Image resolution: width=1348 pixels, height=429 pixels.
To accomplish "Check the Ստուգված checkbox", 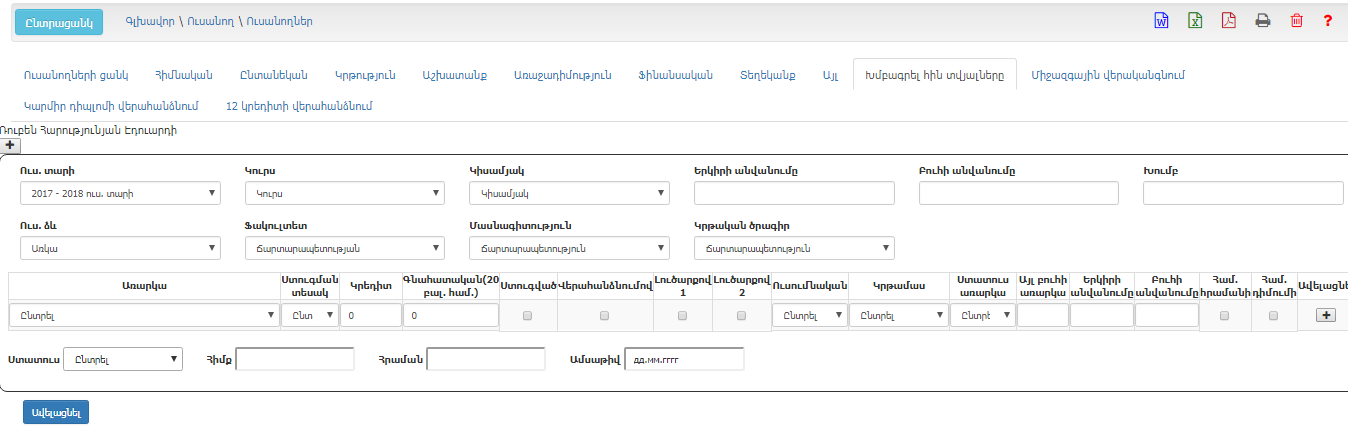I will click(528, 315).
